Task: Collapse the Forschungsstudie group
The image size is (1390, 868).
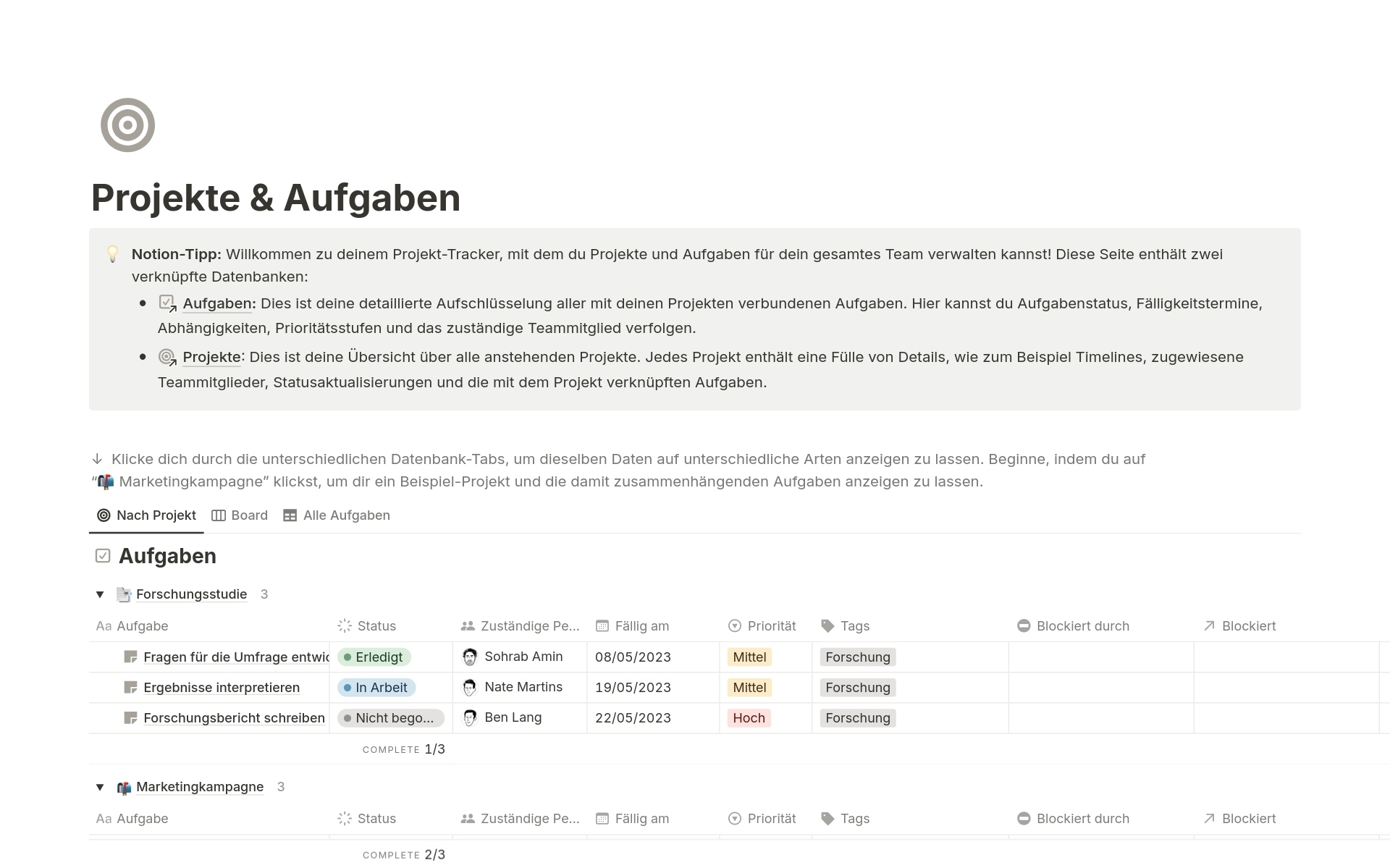Action: coord(101,594)
